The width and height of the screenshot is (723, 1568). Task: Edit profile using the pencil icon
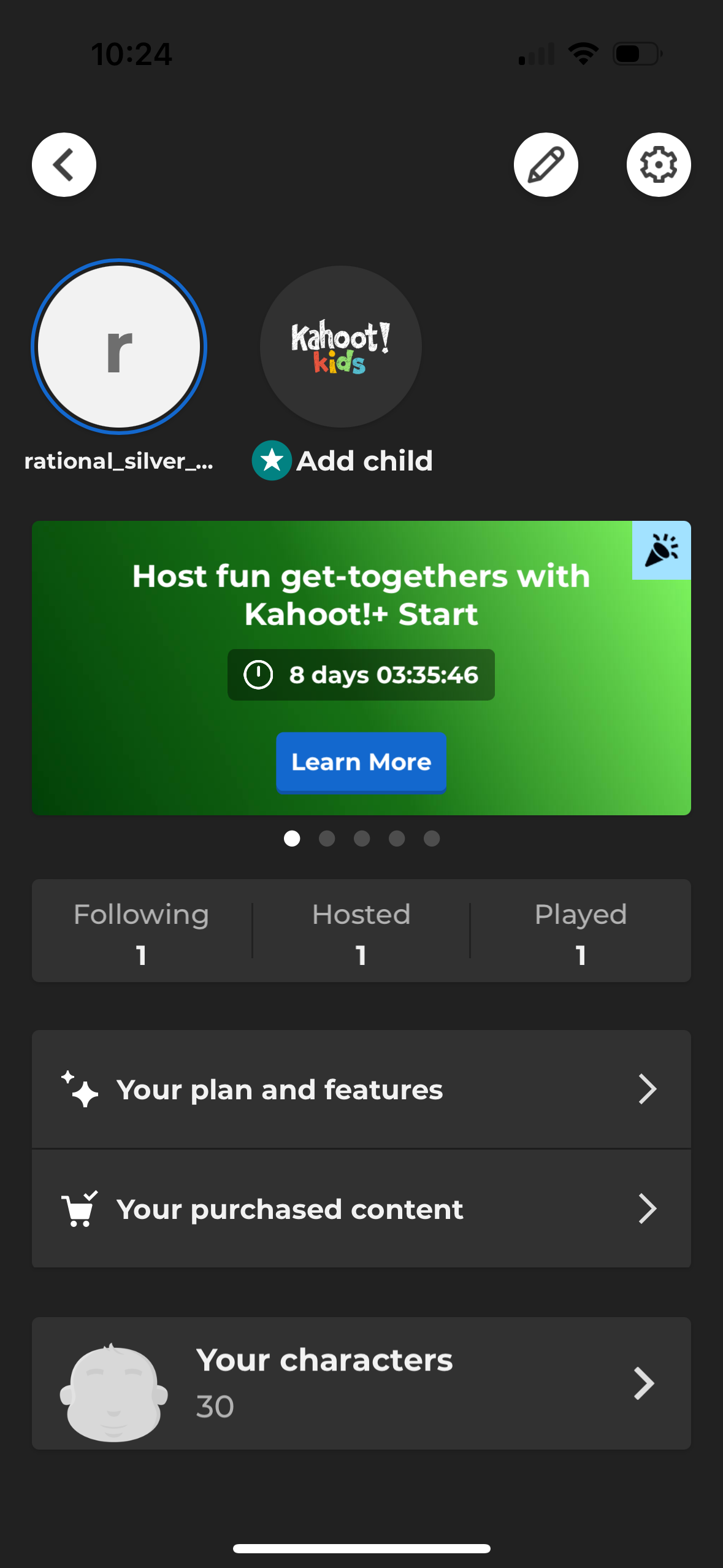pyautogui.click(x=546, y=164)
